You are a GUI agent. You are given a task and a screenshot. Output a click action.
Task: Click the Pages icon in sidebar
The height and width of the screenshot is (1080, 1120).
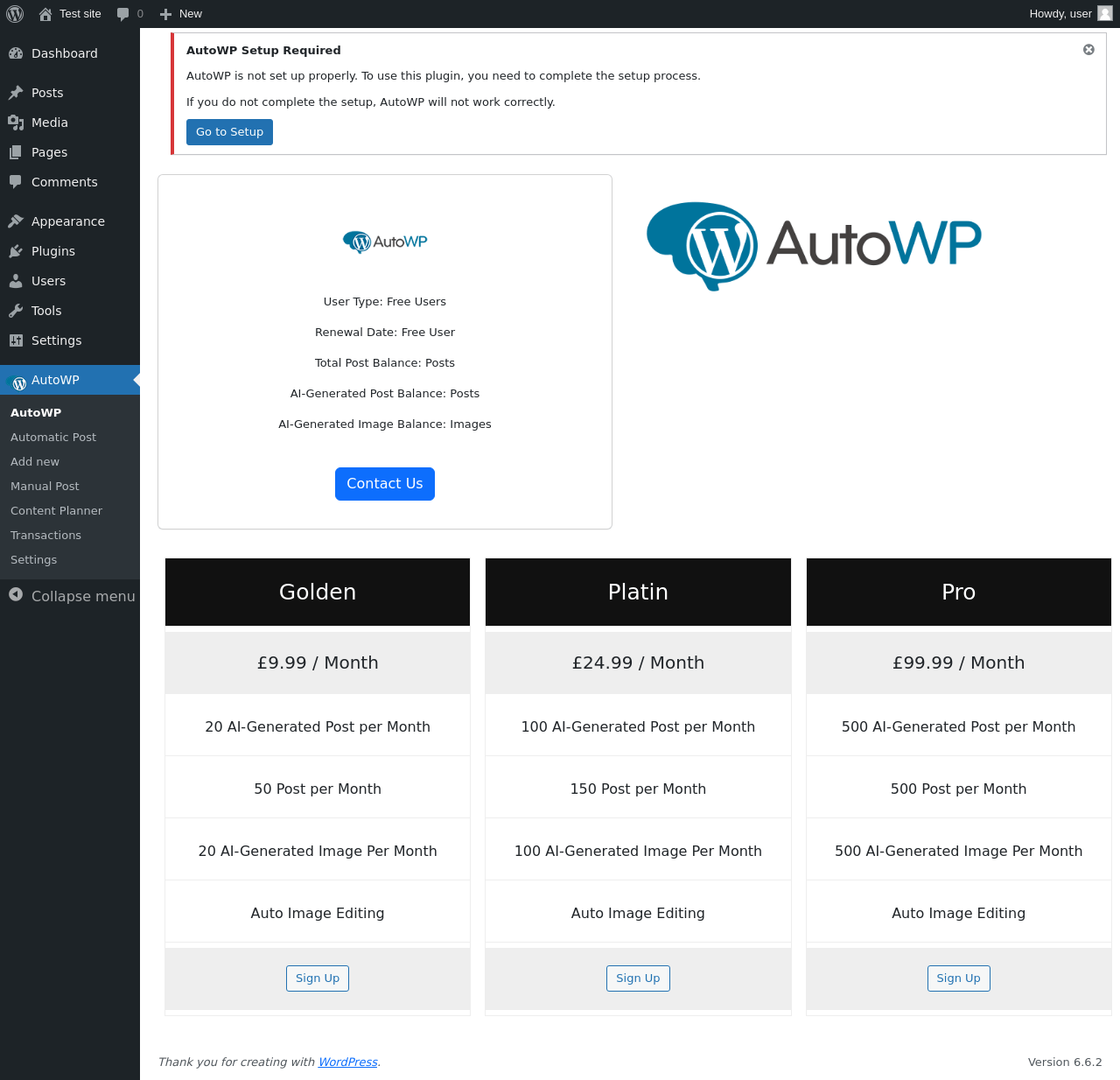[x=16, y=152]
